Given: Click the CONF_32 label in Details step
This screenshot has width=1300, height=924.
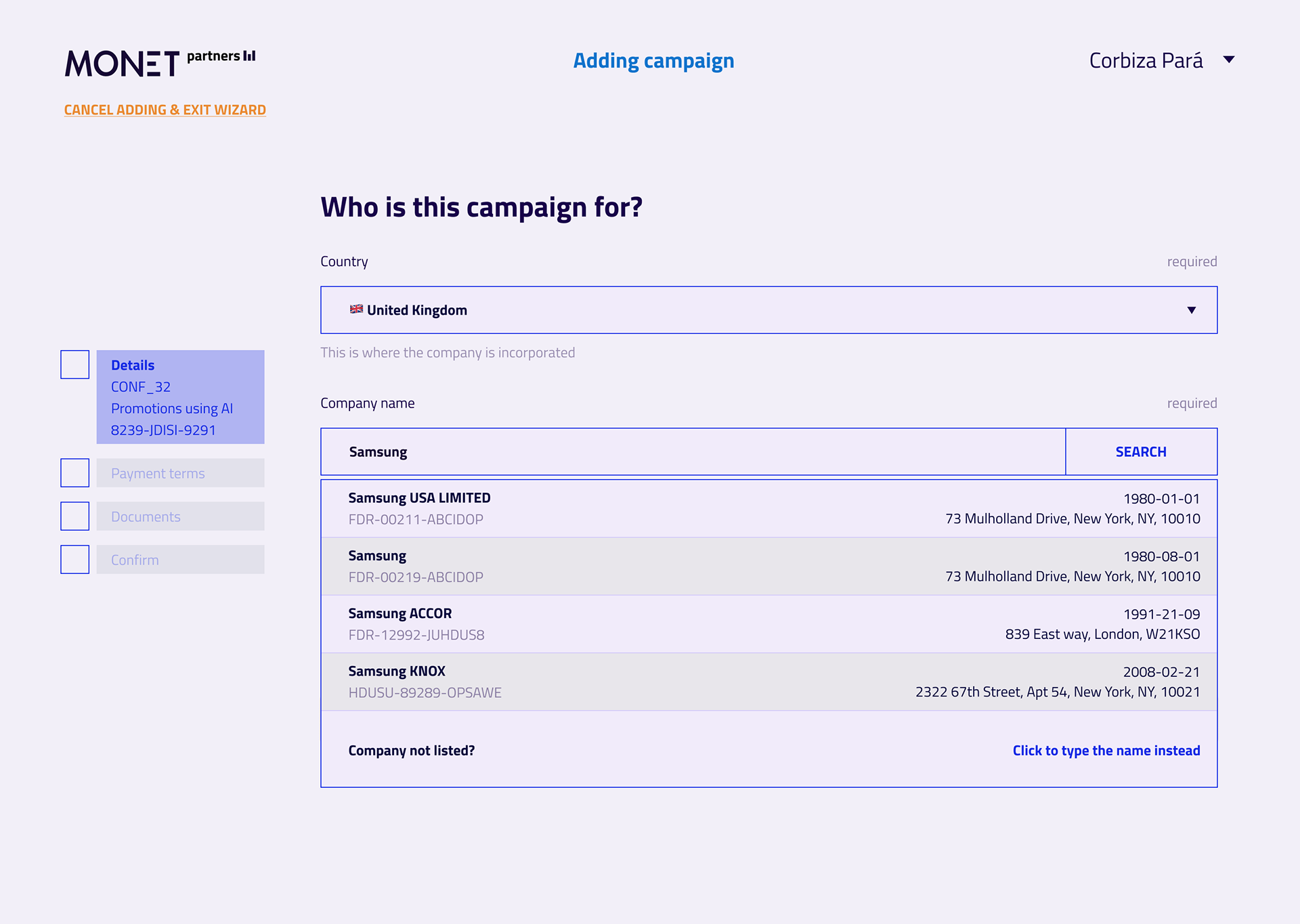Looking at the screenshot, I should pyautogui.click(x=141, y=387).
